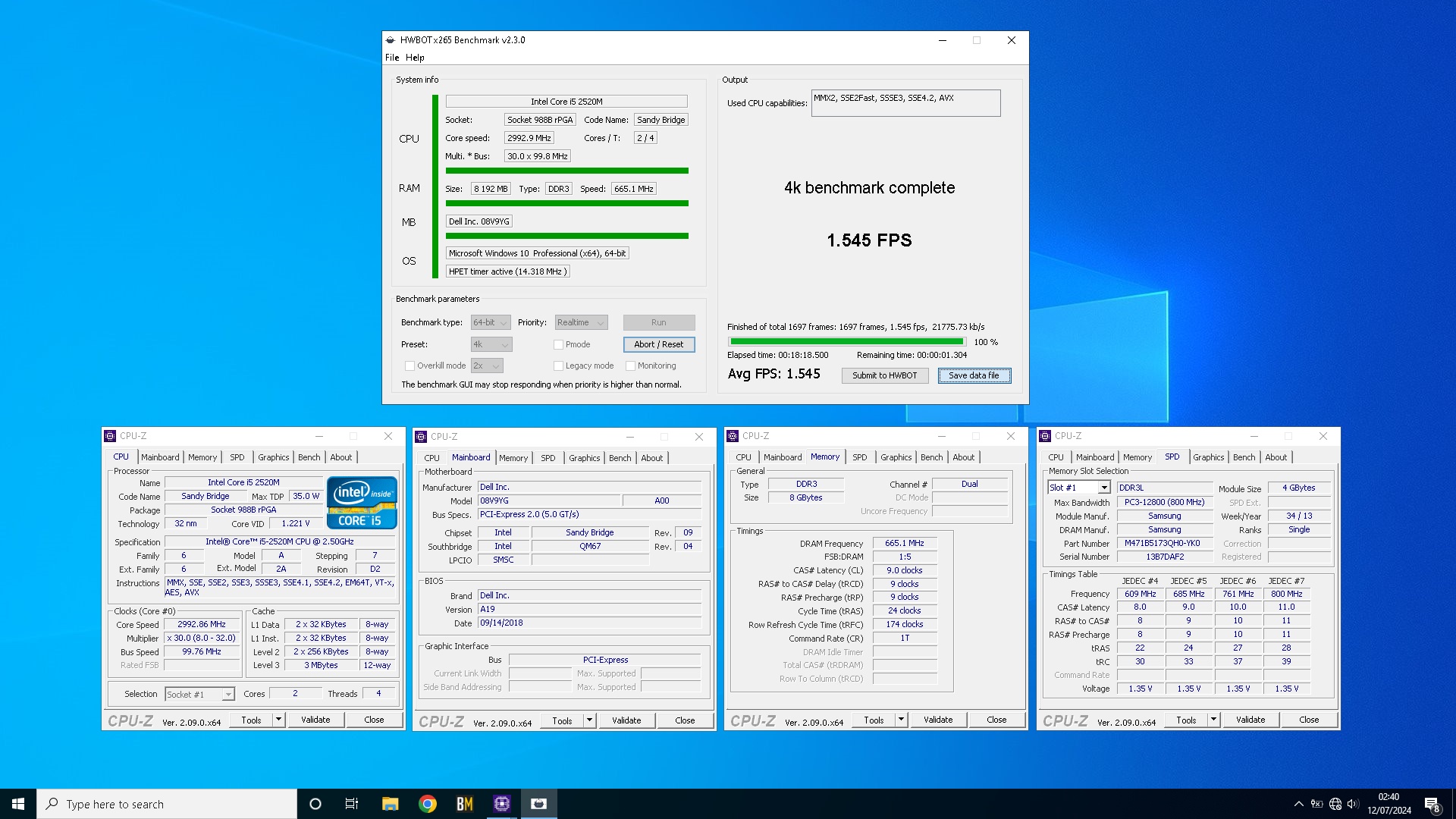Toggle the Pmode checkbox
1456x819 pixels.
coord(559,344)
